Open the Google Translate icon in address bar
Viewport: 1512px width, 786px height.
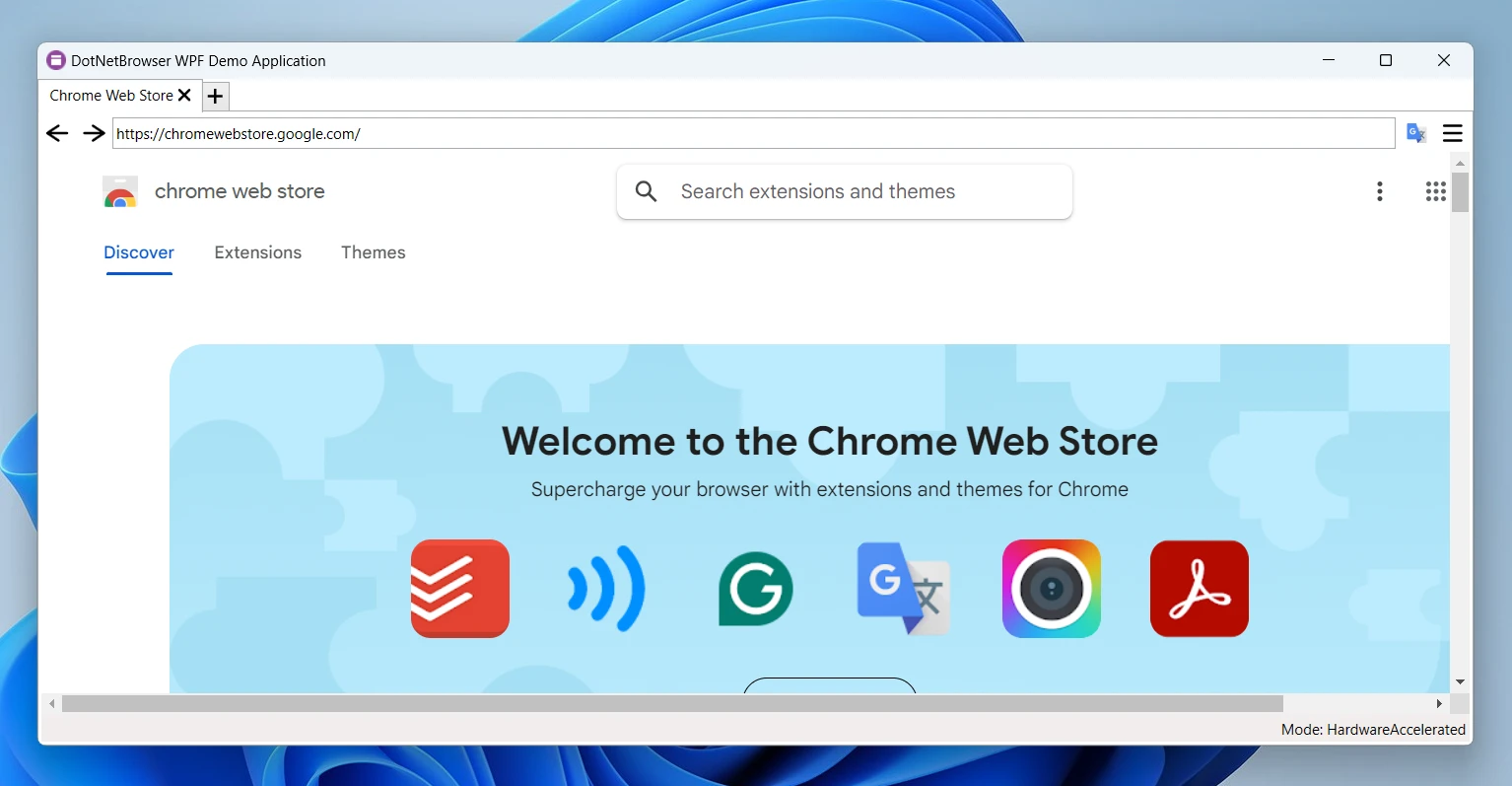click(x=1416, y=133)
